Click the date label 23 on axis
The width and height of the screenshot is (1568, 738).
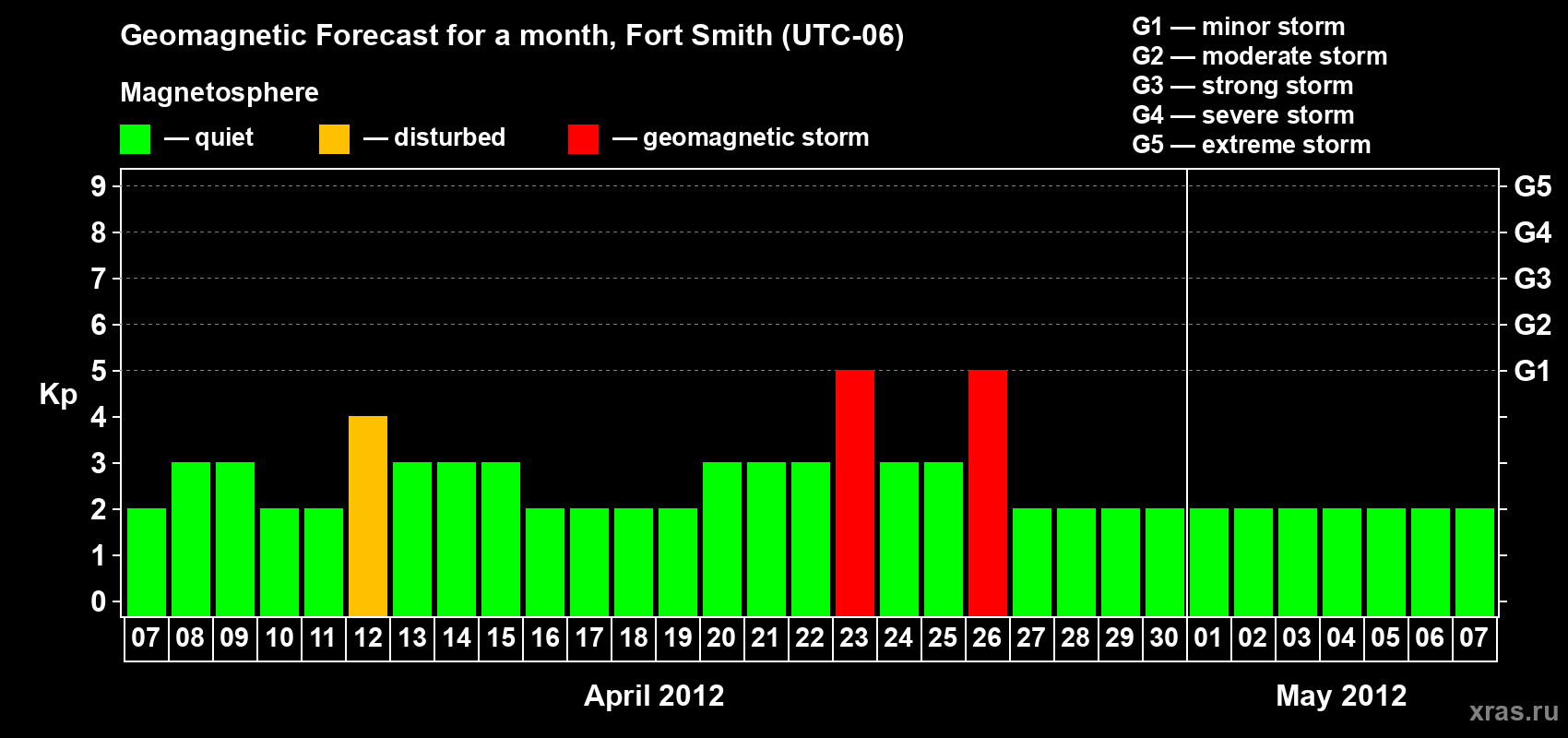[x=854, y=638]
